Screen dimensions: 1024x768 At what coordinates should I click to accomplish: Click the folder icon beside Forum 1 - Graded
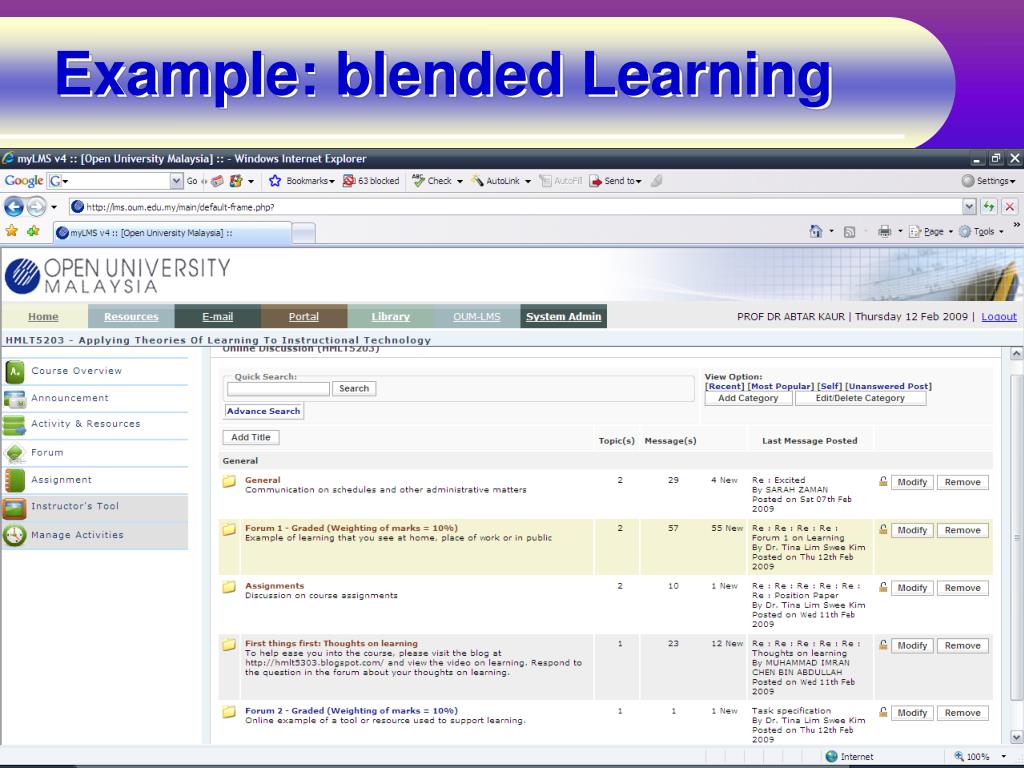(x=229, y=529)
